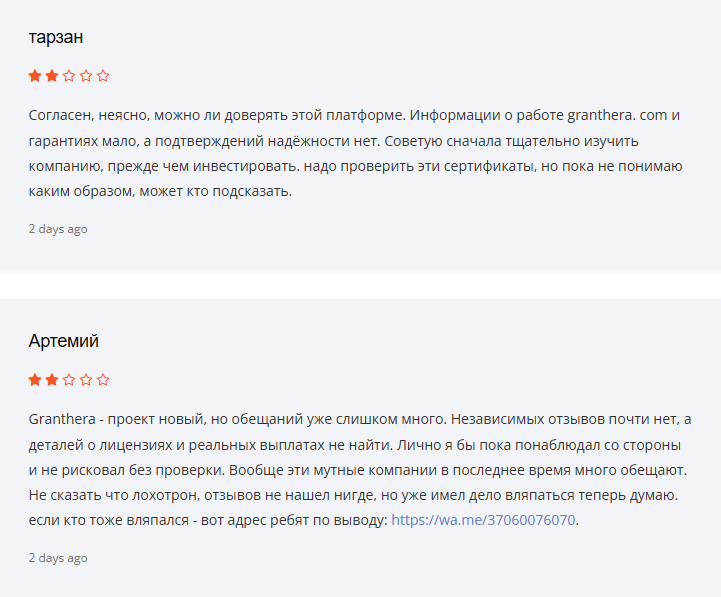Click fourth star in Артемий's review rating
The image size is (721, 597).
(86, 380)
